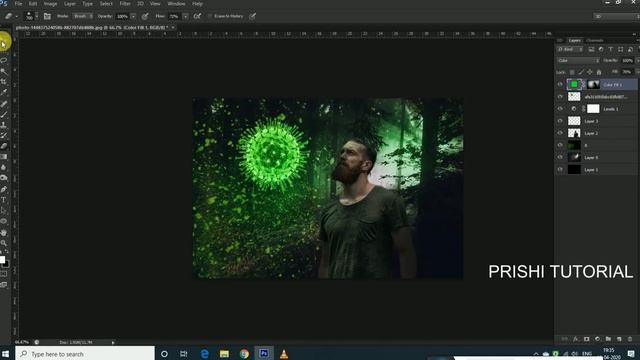The height and width of the screenshot is (360, 640).
Task: Open the Image menu
Action: (x=50, y=4)
